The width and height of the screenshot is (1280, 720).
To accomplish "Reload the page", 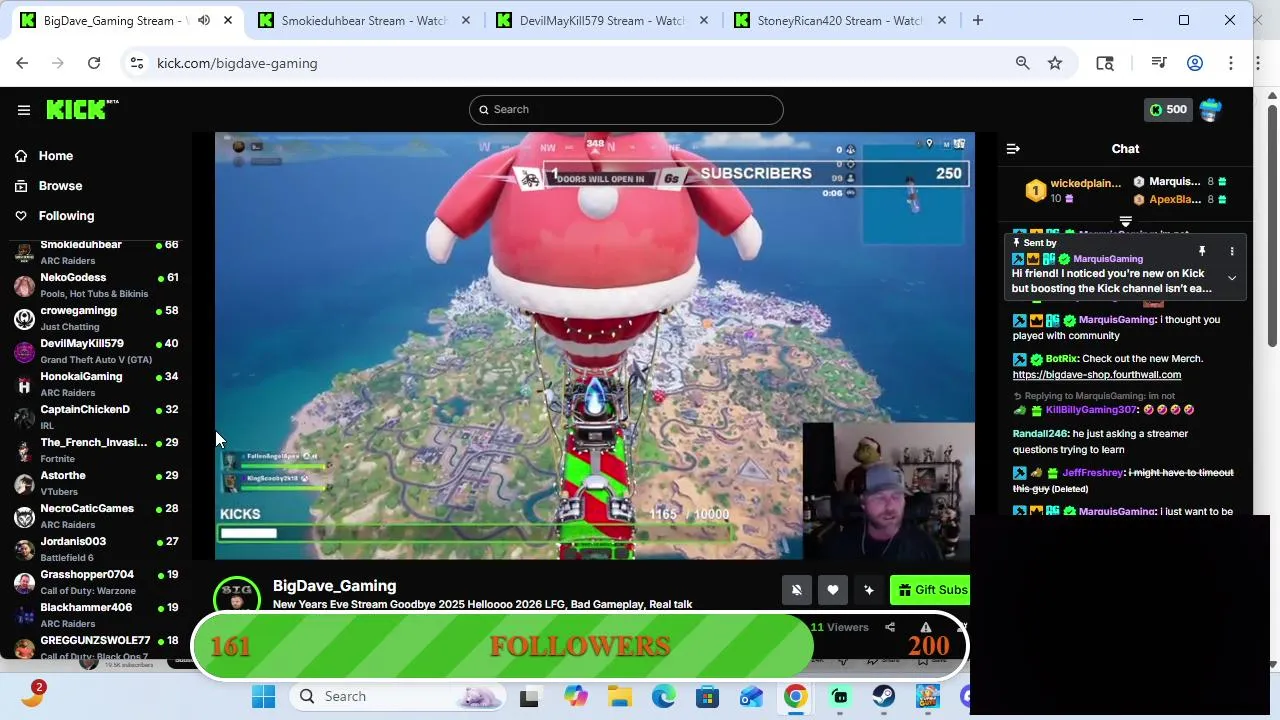I will [94, 63].
